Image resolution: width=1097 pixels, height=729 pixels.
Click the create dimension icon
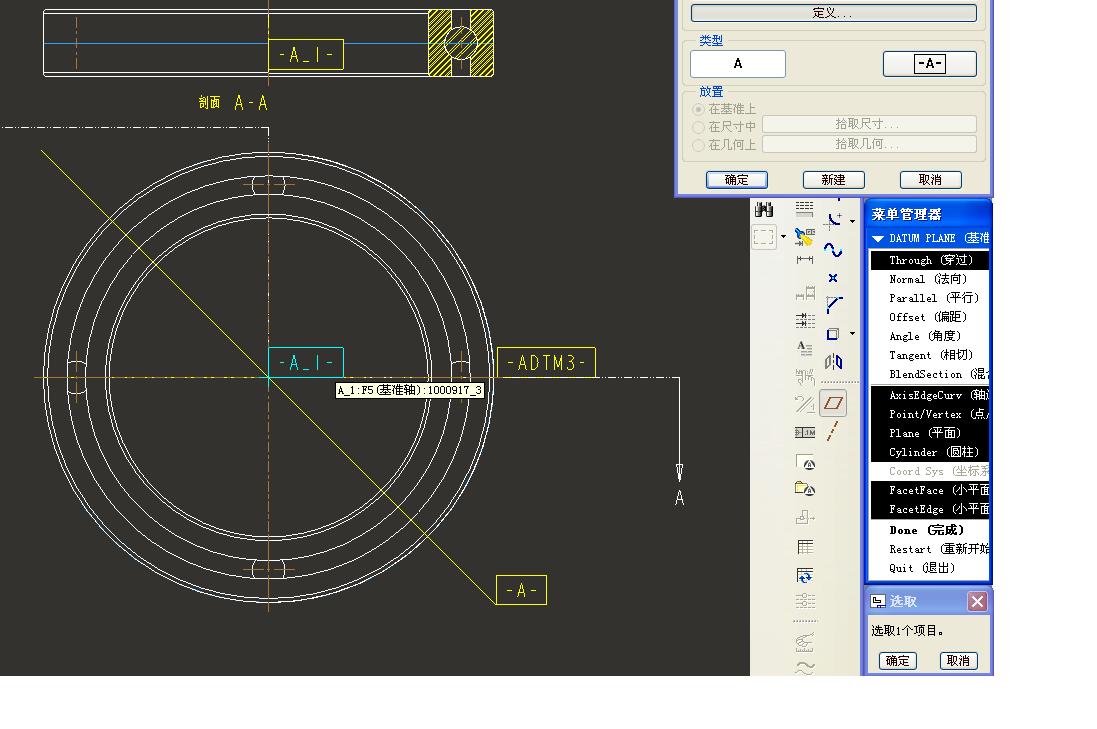click(805, 260)
